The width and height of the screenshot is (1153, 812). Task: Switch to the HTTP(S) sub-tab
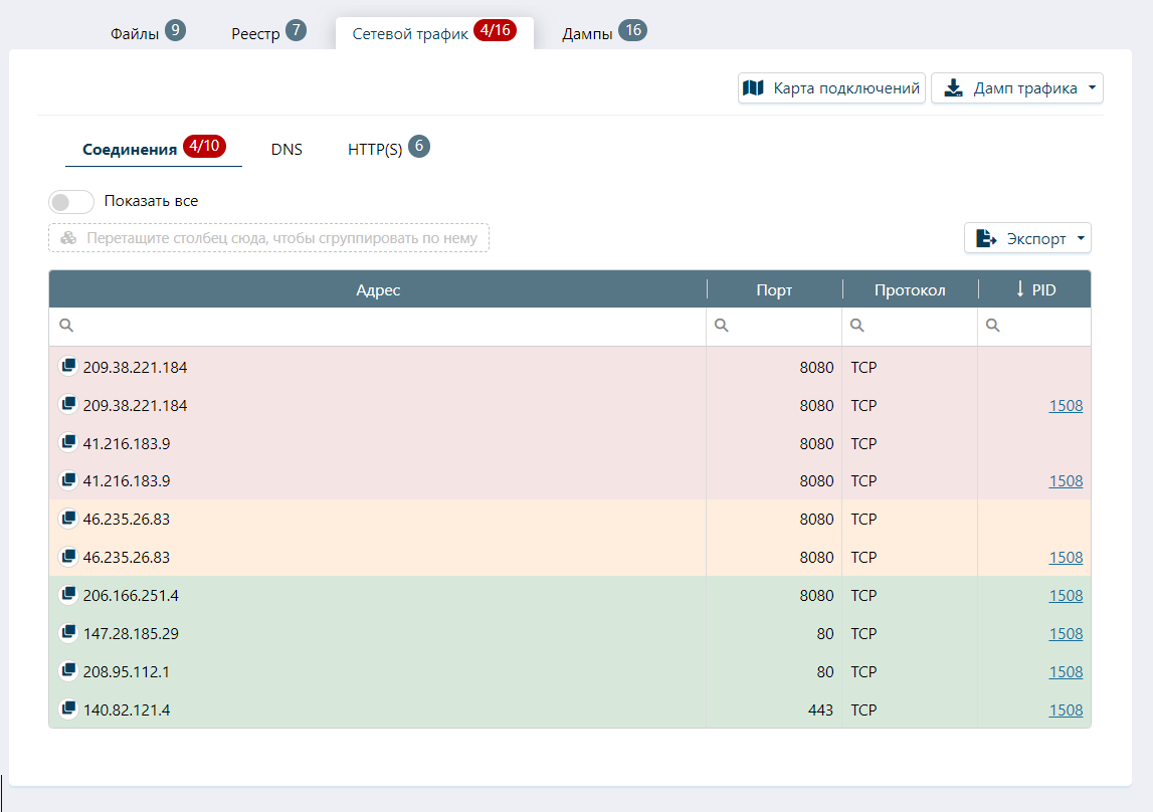click(x=375, y=149)
